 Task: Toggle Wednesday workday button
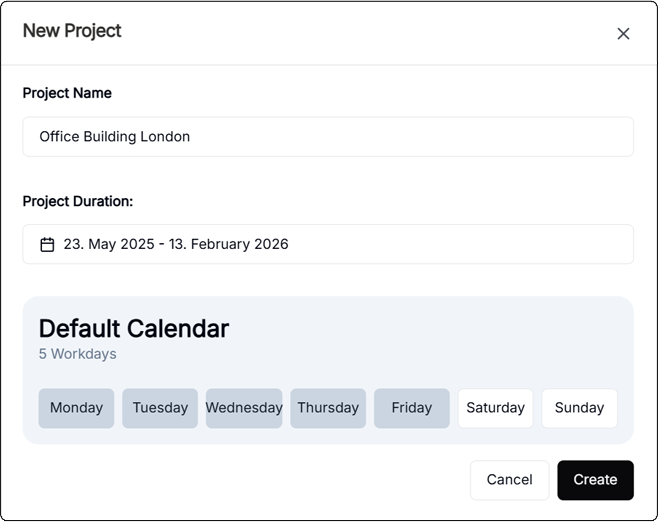[244, 408]
